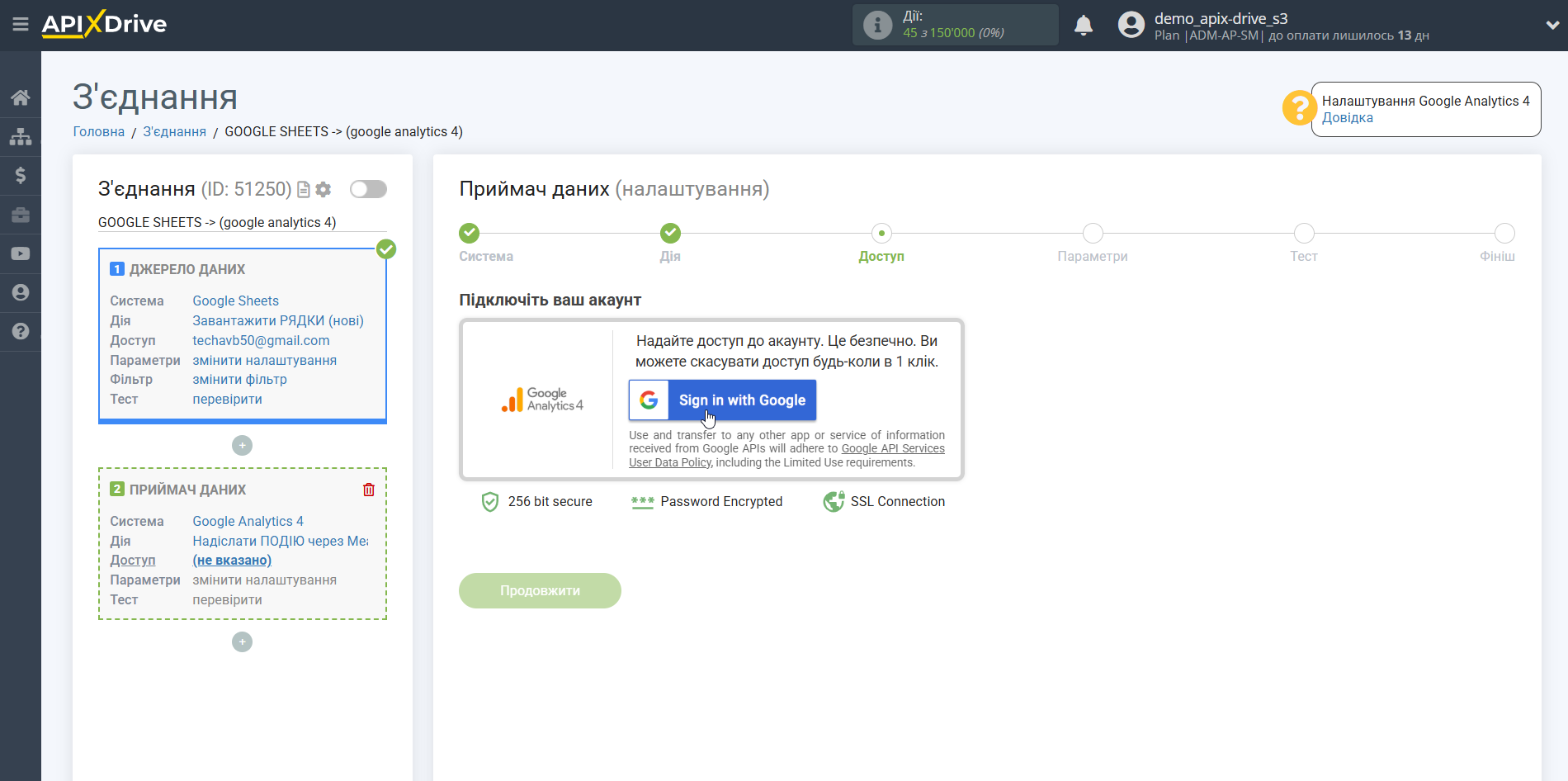This screenshot has height=781, width=1568.
Task: Click the 256 bit secure shield icon
Action: click(x=490, y=502)
